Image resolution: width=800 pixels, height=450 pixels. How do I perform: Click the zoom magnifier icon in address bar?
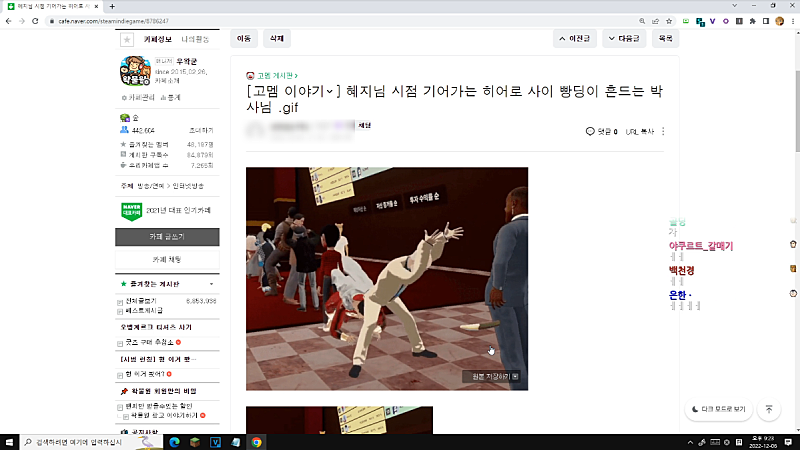642,21
